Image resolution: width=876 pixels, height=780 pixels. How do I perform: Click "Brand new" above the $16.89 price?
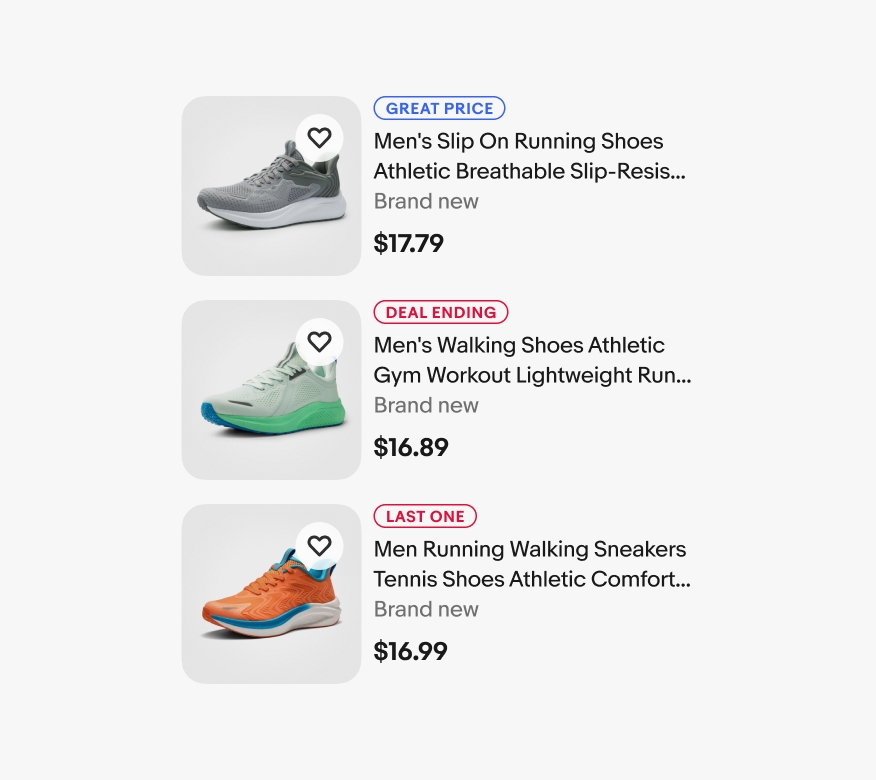[426, 405]
